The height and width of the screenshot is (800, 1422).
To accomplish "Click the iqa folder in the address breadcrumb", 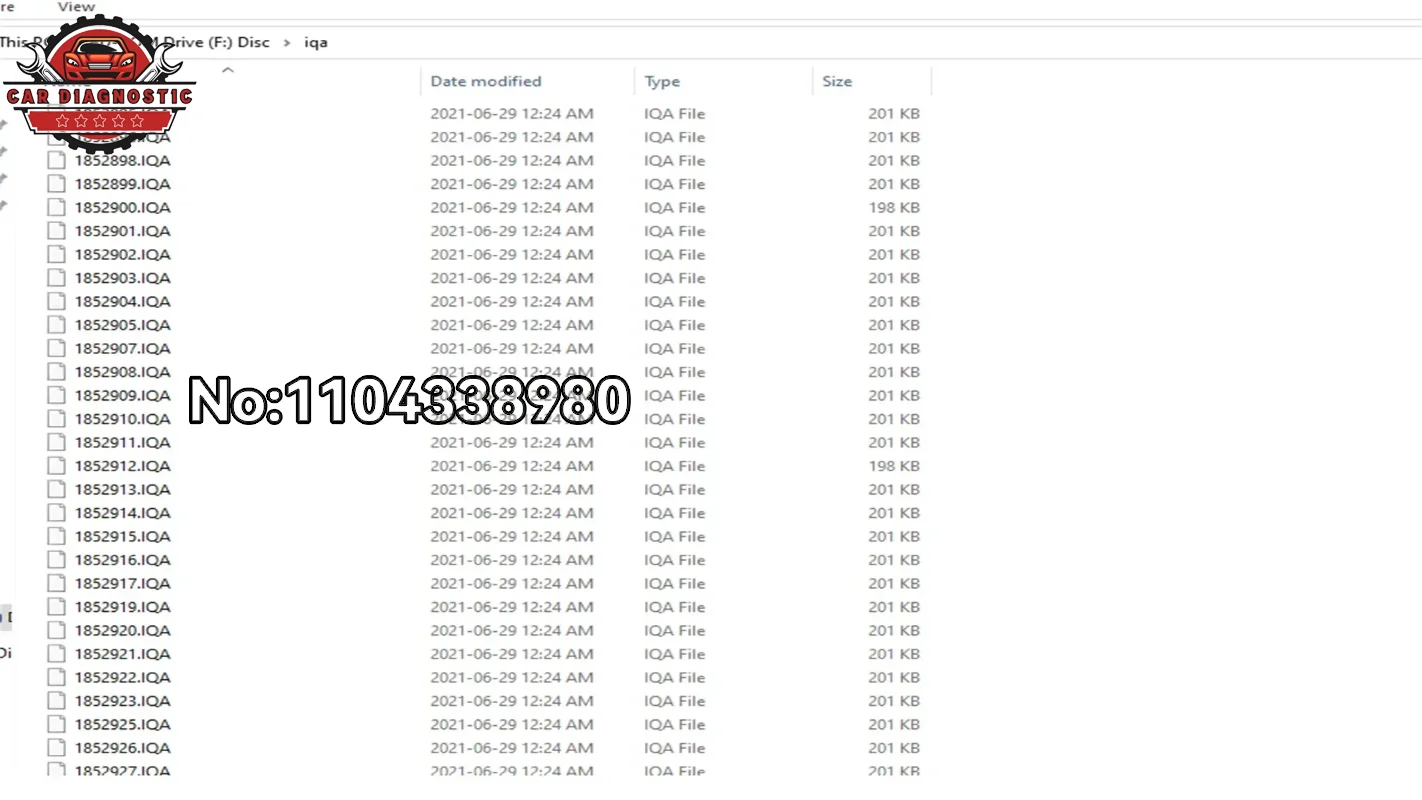I will (316, 42).
